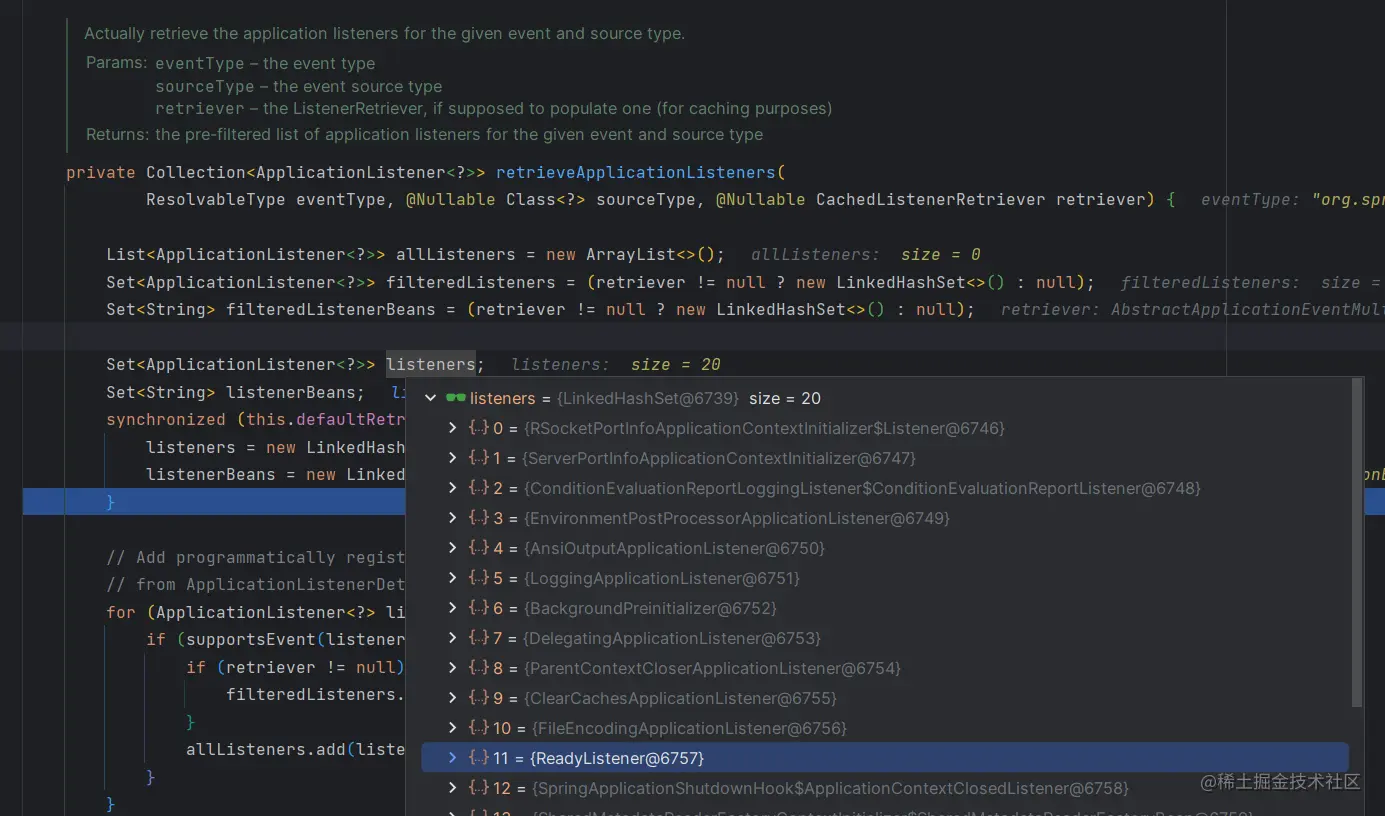Expand entry 10 FileEncodingApplicationListener
The height and width of the screenshot is (816, 1385).
tap(452, 728)
